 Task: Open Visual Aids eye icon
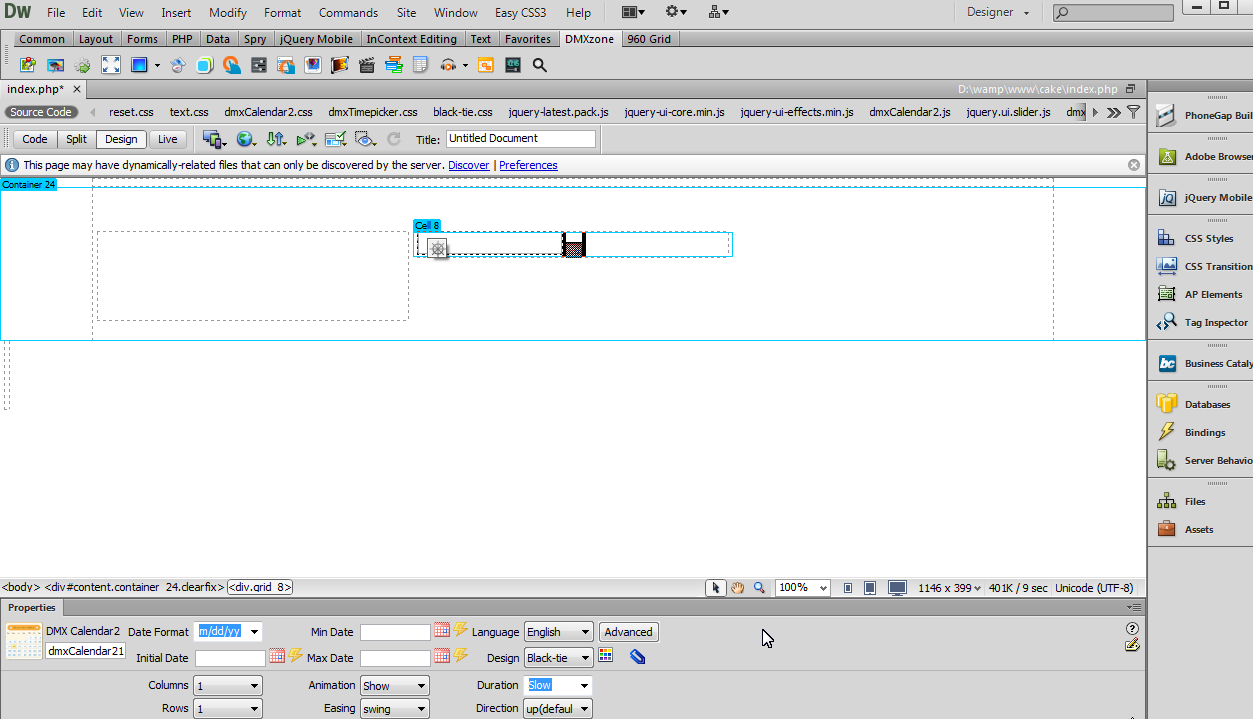365,139
